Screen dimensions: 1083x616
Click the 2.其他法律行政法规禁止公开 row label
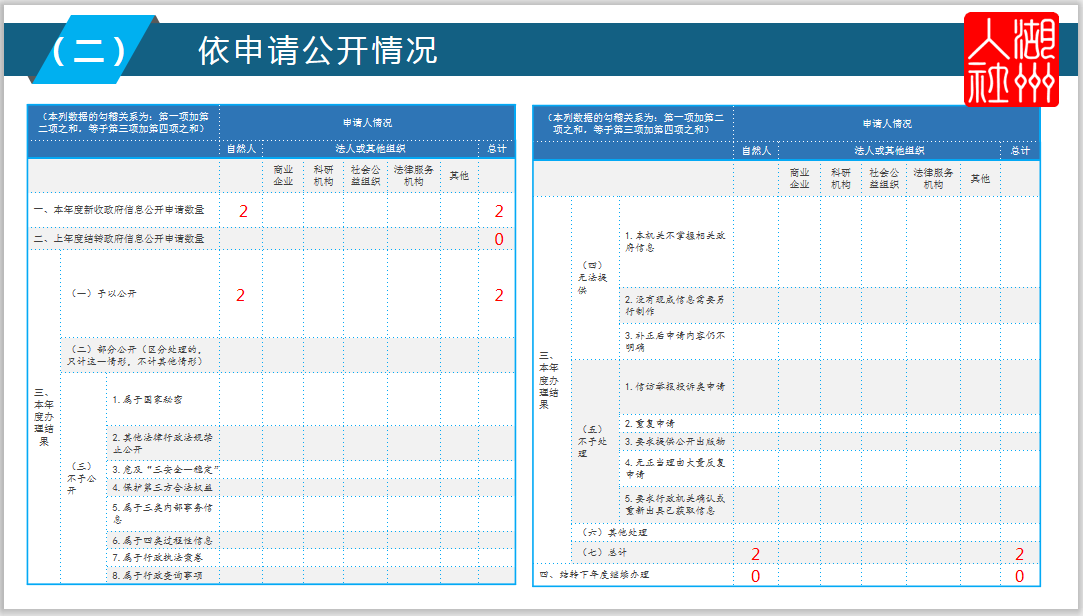(x=163, y=443)
